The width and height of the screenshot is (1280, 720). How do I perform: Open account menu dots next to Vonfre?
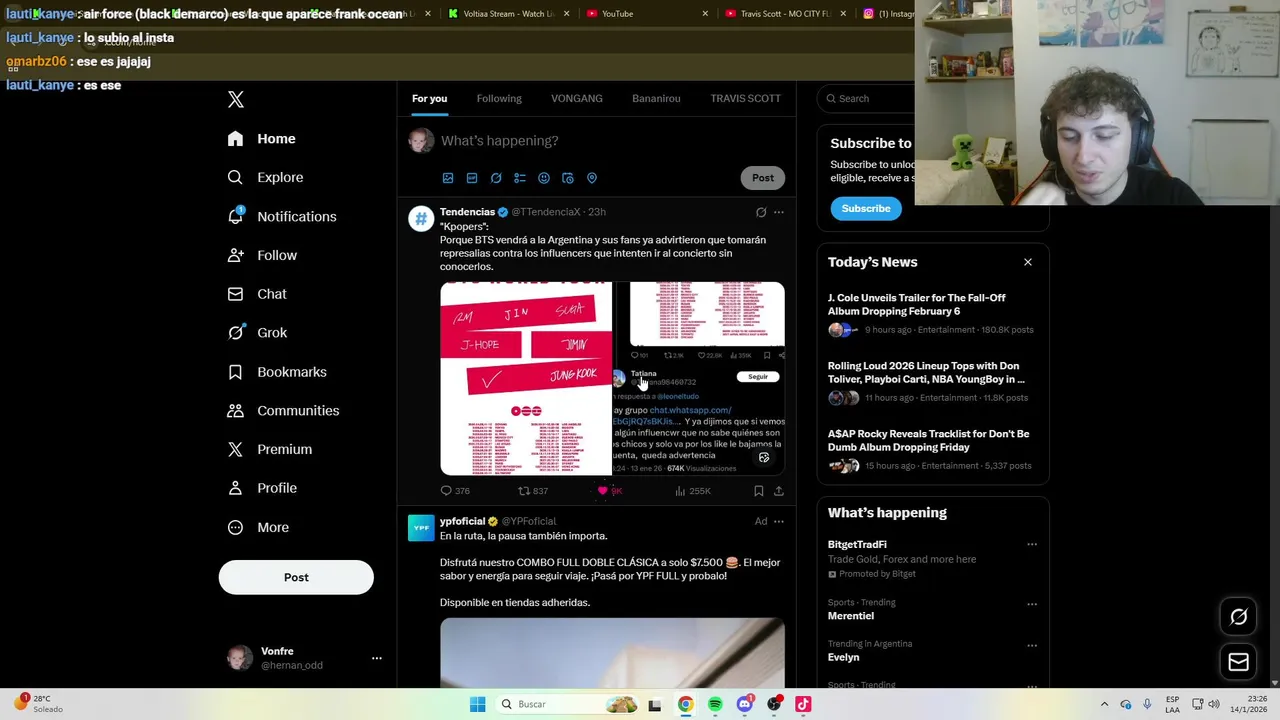[x=377, y=658]
